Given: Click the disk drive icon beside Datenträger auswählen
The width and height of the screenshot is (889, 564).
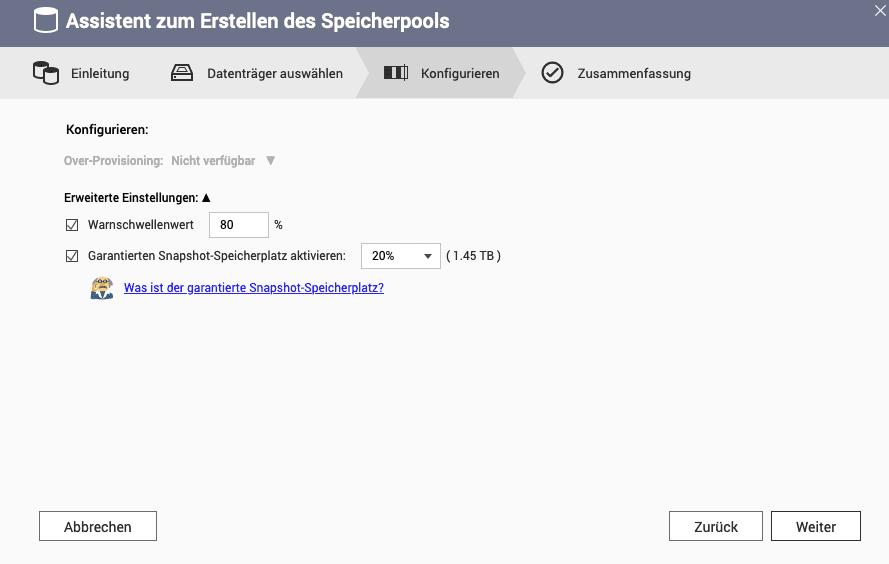Looking at the screenshot, I should [x=182, y=73].
